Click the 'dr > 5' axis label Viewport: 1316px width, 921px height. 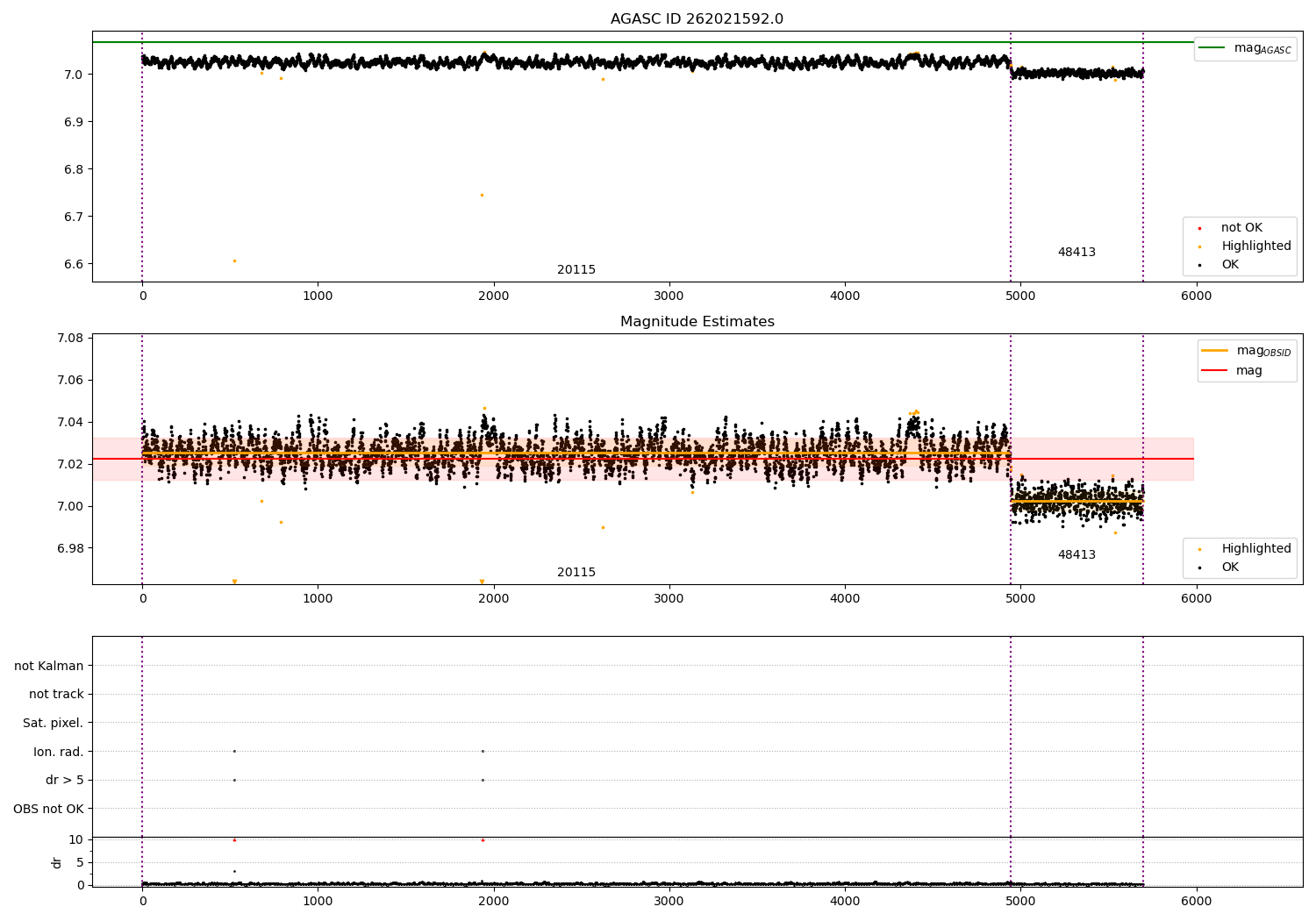point(64,781)
